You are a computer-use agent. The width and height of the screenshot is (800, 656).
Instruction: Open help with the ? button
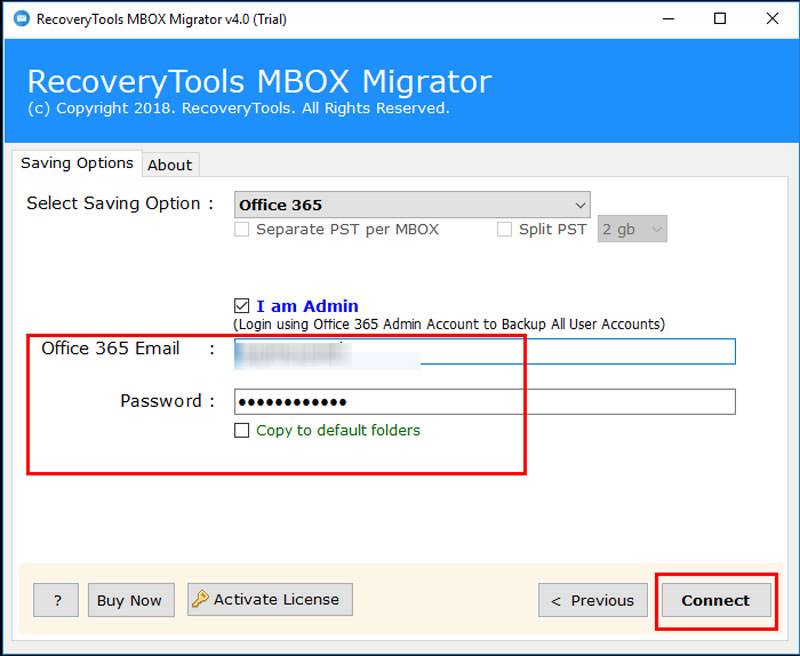pos(56,600)
